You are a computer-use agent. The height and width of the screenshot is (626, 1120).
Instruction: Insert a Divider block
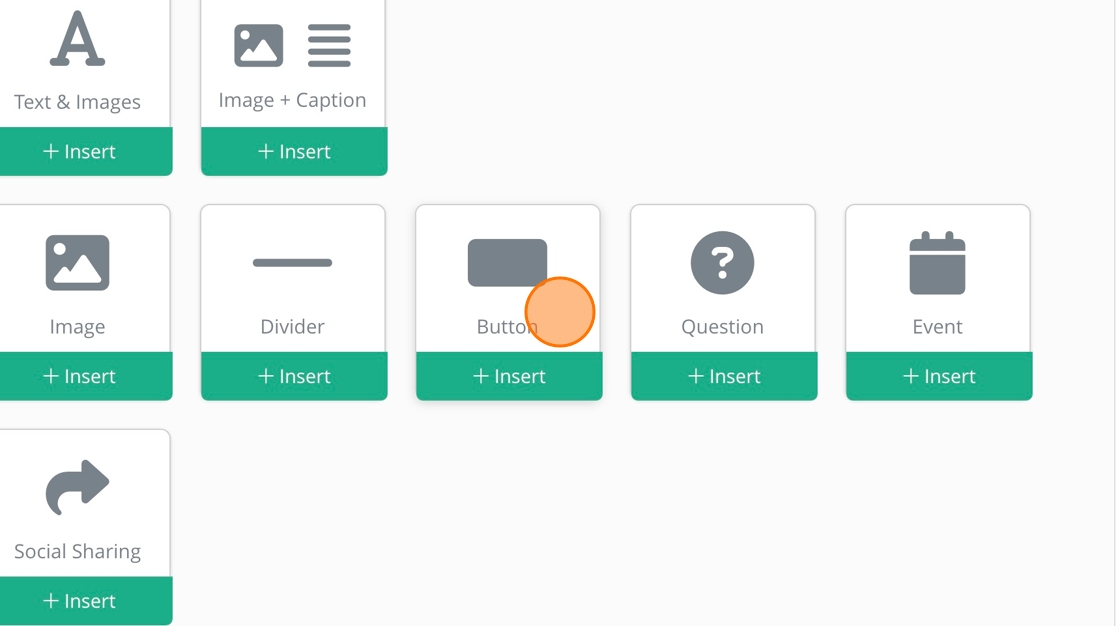(x=294, y=377)
